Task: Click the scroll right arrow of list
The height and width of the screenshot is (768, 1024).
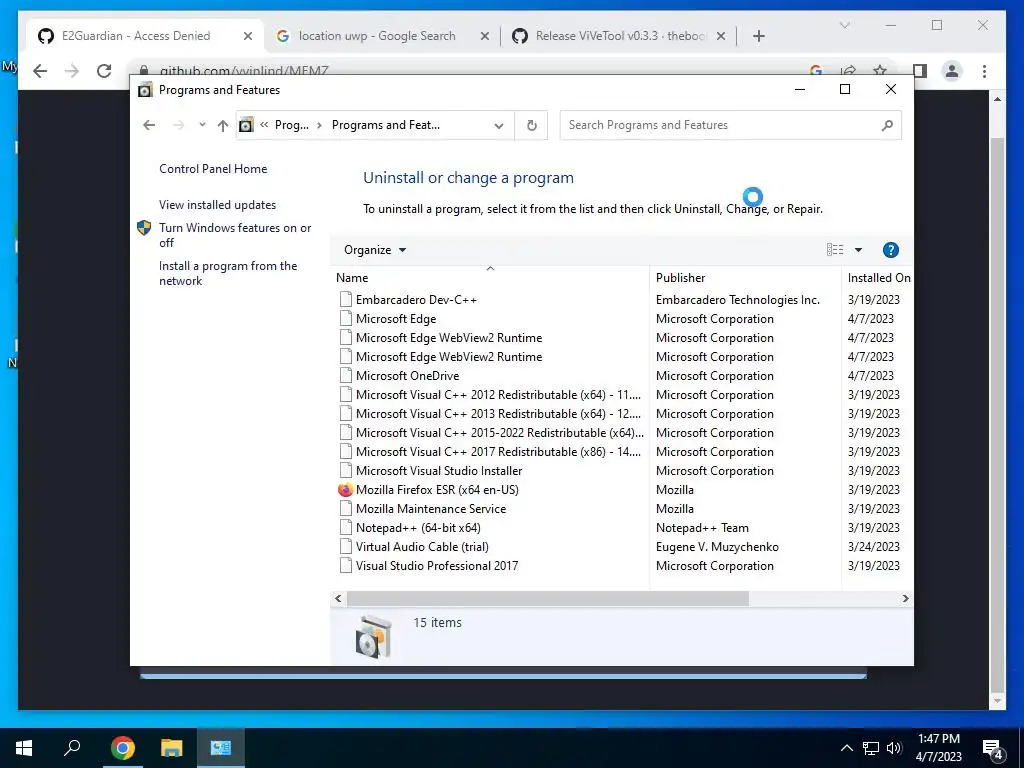Action: pos(905,598)
